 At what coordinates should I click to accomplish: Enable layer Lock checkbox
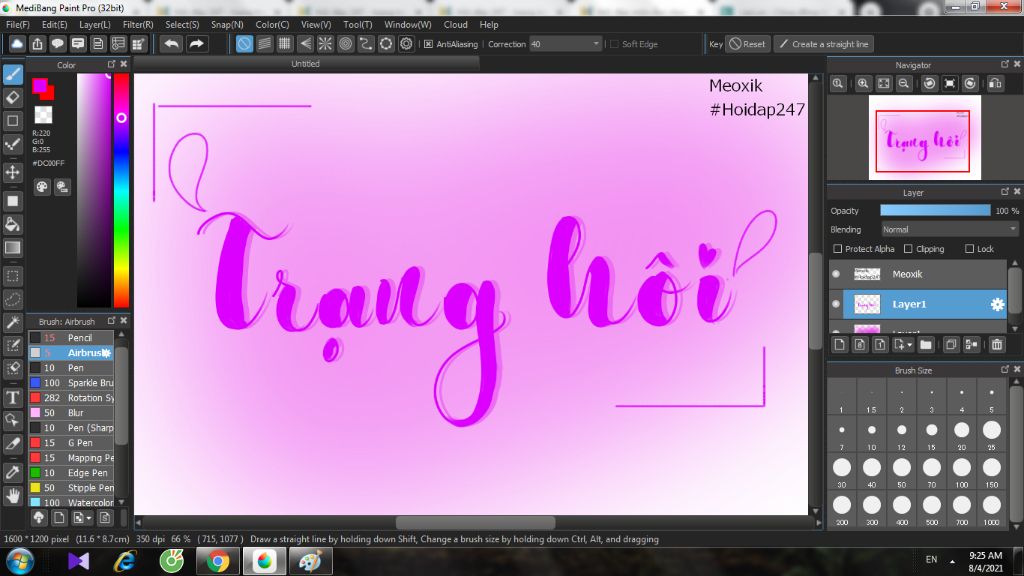(969, 249)
